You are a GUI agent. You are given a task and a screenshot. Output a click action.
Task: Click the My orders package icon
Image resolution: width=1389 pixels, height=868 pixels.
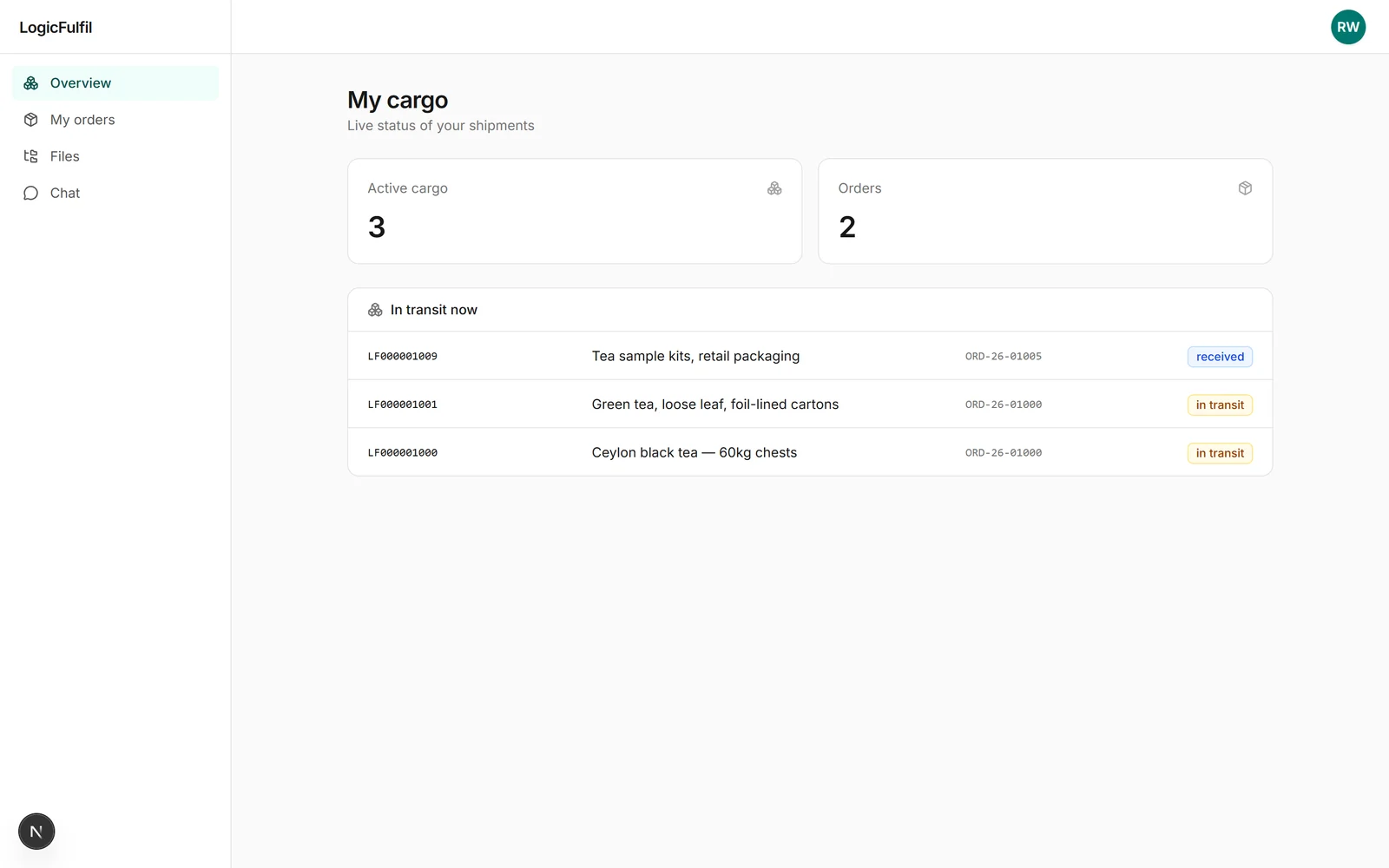(x=31, y=120)
